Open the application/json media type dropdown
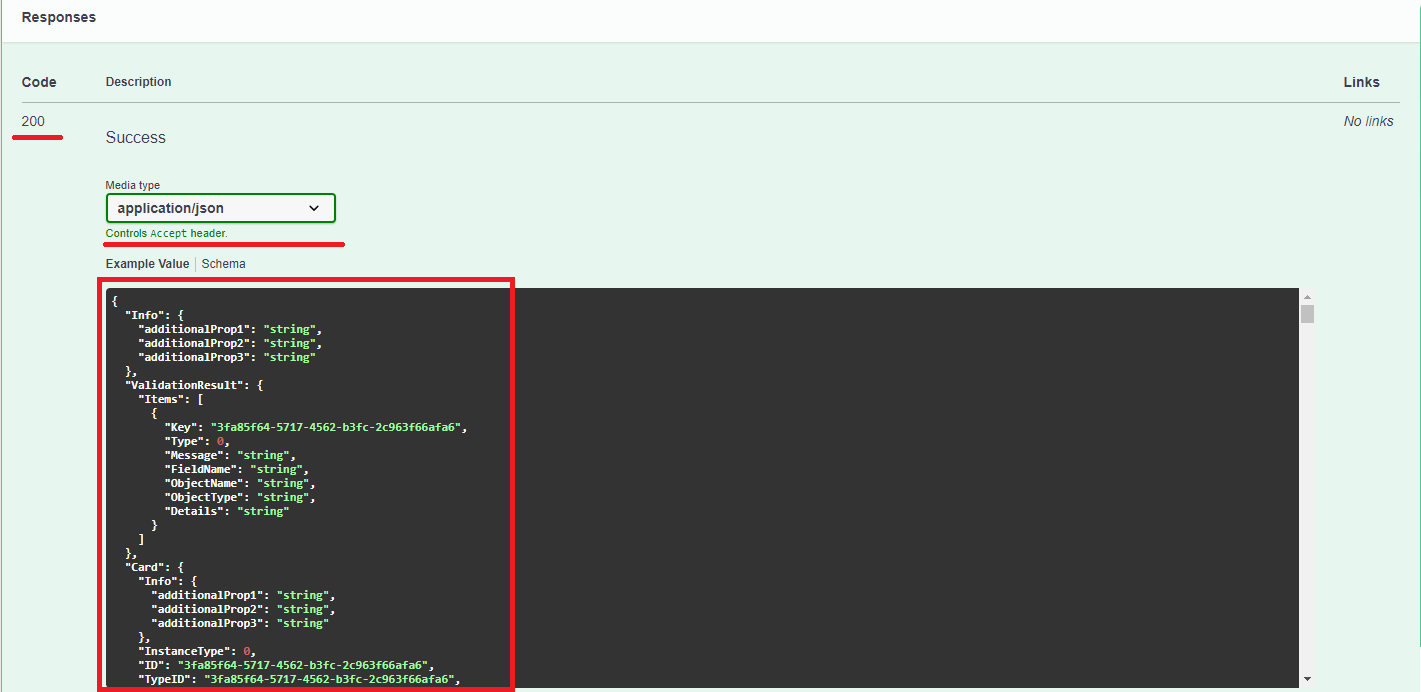 click(220, 208)
